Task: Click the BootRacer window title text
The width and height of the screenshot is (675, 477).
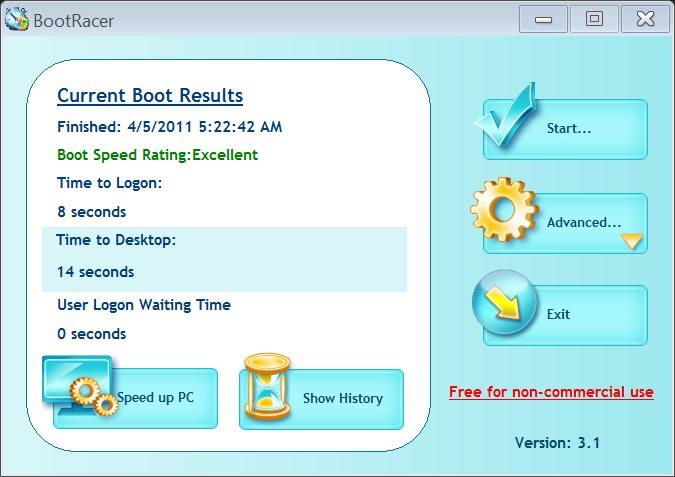Action: tap(74, 21)
